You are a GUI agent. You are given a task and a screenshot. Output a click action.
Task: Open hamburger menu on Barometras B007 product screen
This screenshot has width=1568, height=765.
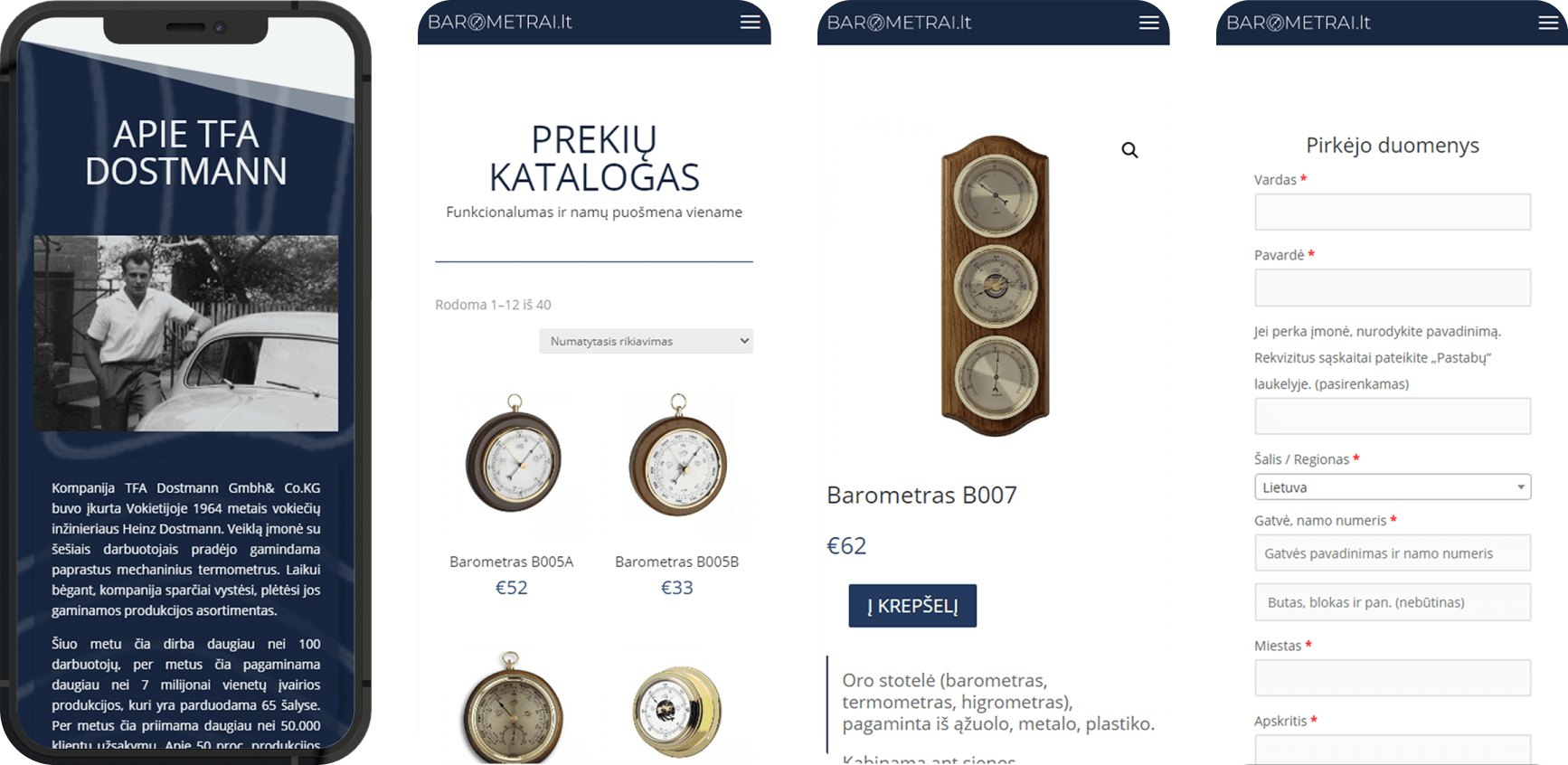click(x=1148, y=23)
